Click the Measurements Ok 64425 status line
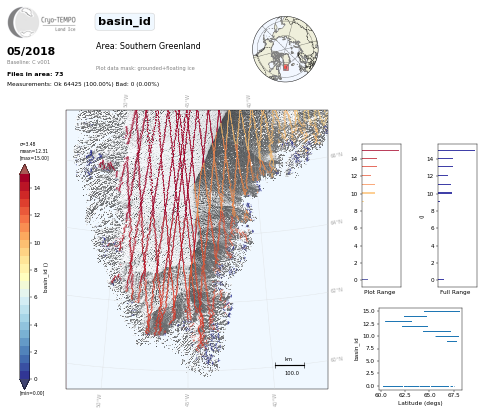492x410 pixels. point(83,84)
